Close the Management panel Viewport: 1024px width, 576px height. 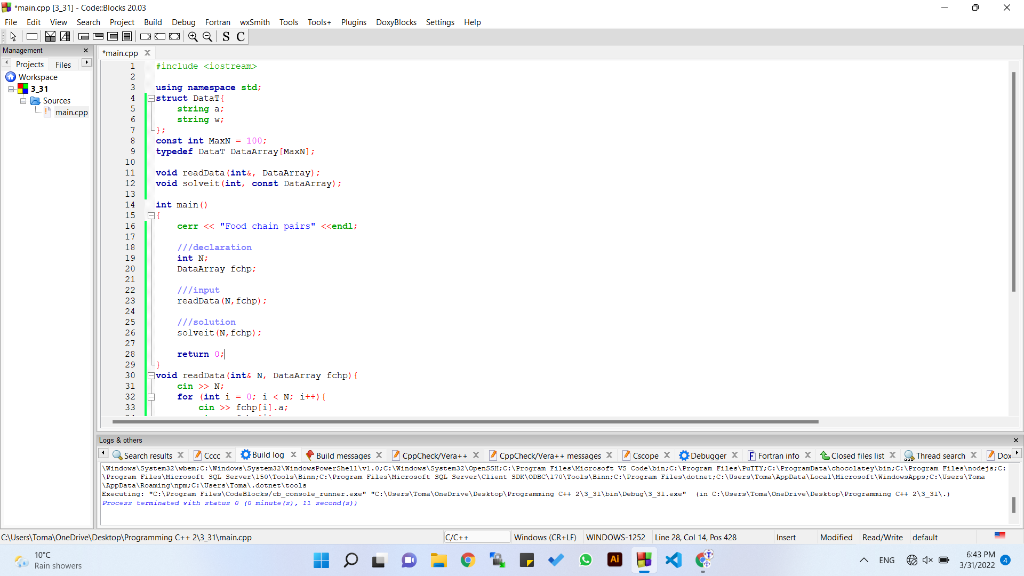pos(85,50)
